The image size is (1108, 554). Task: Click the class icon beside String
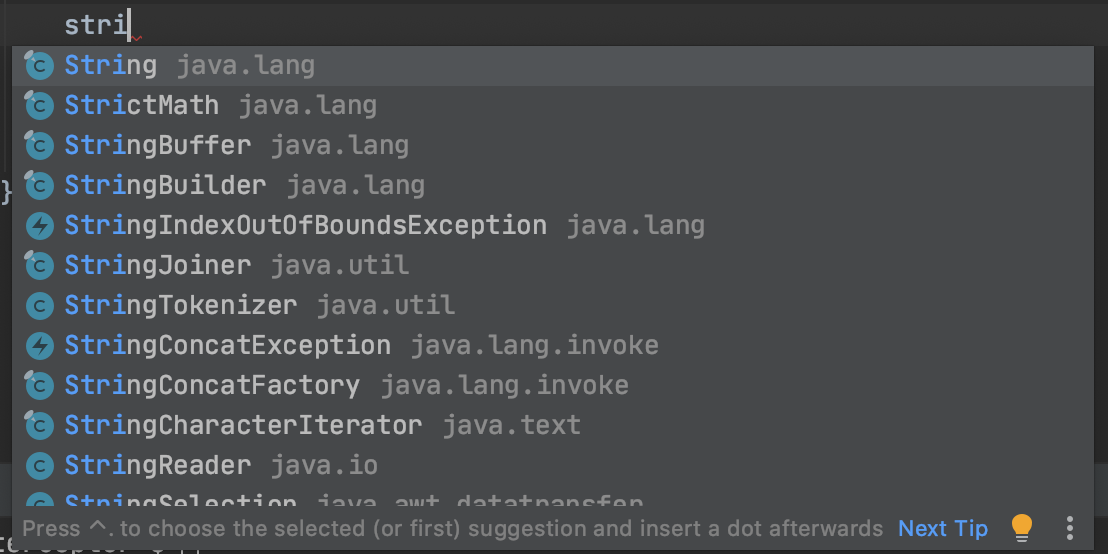[x=40, y=66]
